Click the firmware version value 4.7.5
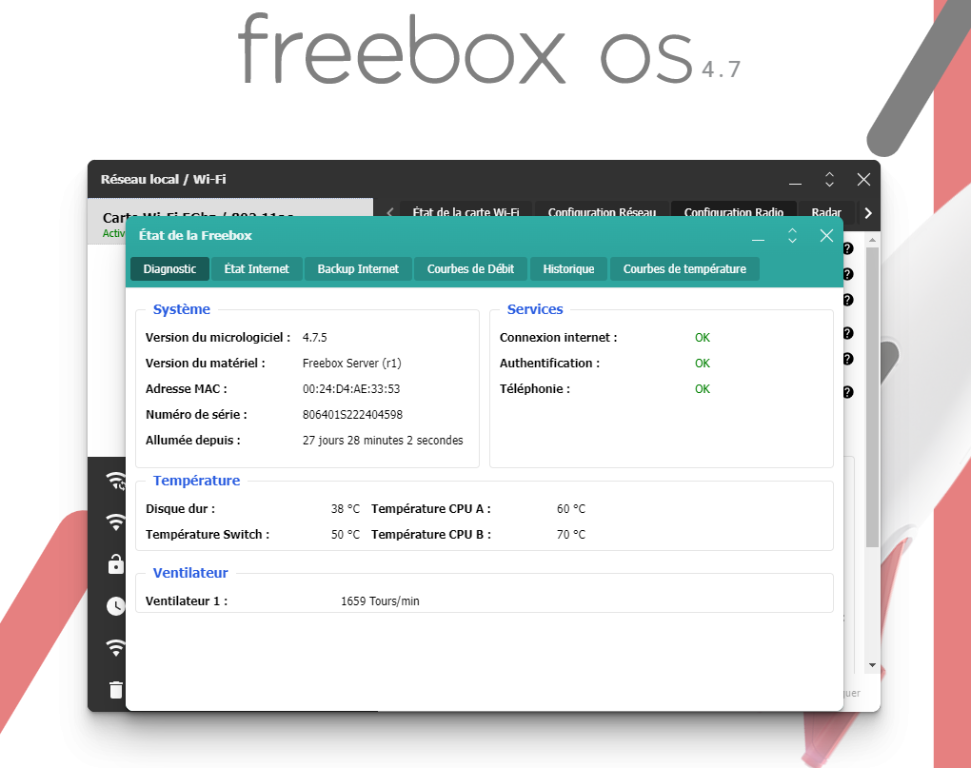This screenshot has height=768, width=971. tap(315, 338)
